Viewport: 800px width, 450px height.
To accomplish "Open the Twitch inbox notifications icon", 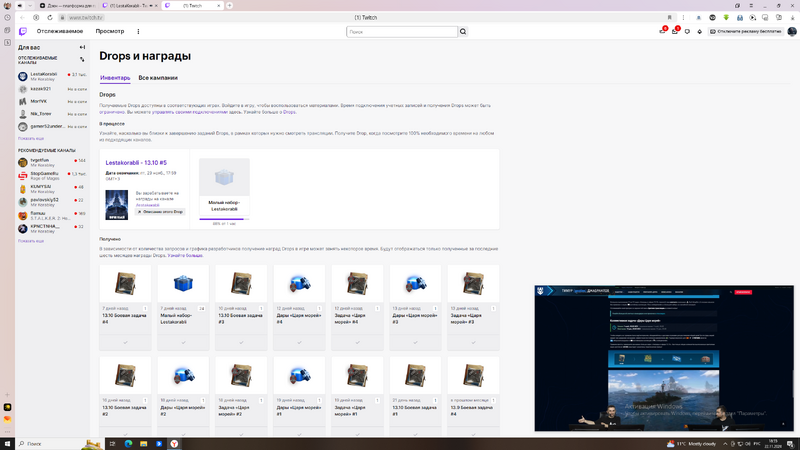I will tap(674, 31).
